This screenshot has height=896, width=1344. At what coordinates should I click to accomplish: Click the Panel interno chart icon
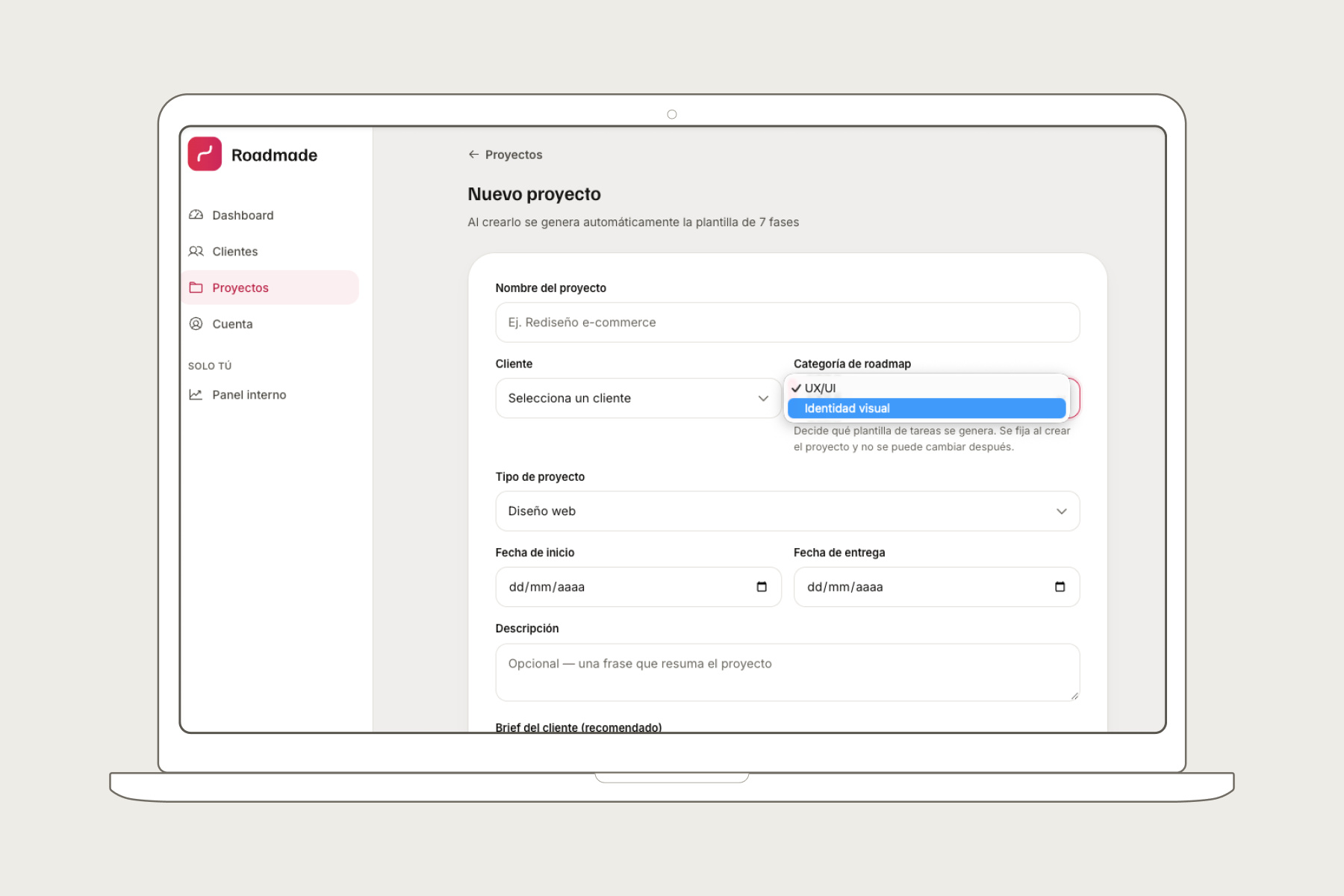pos(196,394)
